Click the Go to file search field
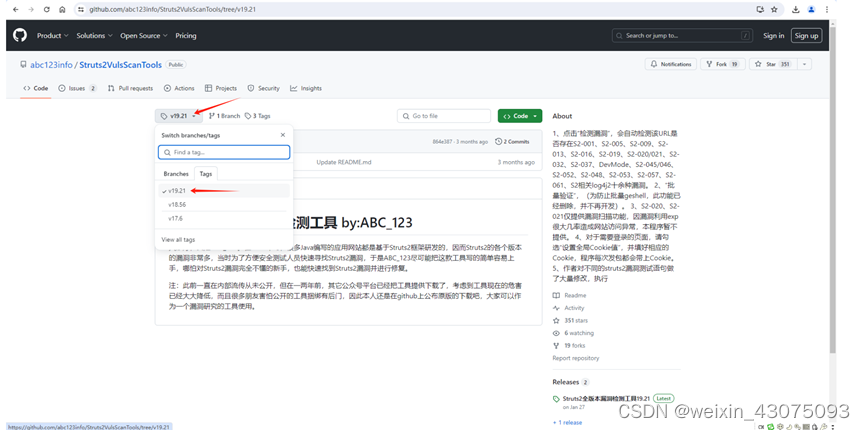 coord(444,116)
